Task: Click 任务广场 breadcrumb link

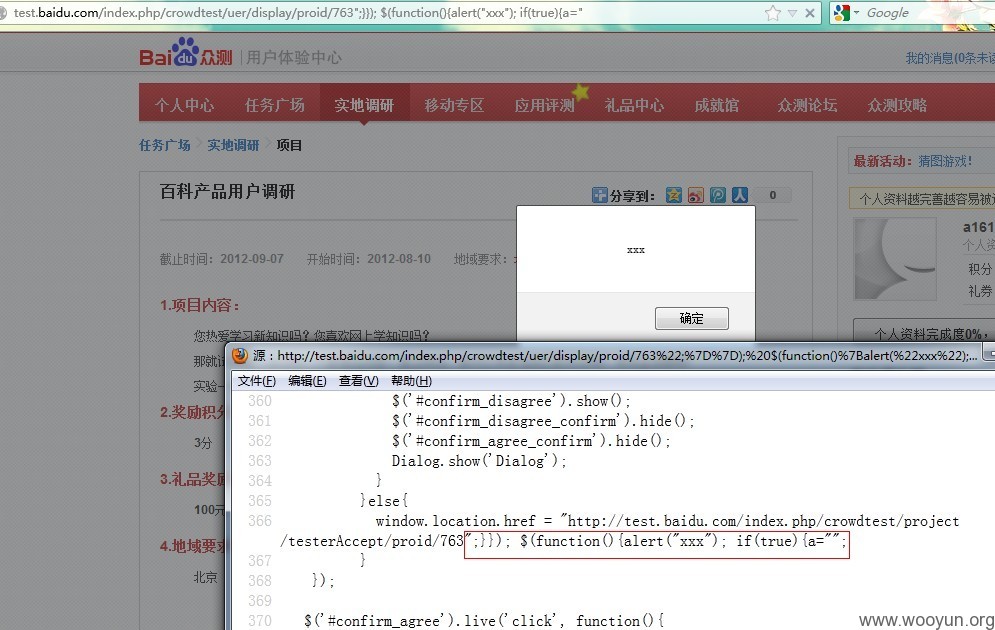Action: 165,145
